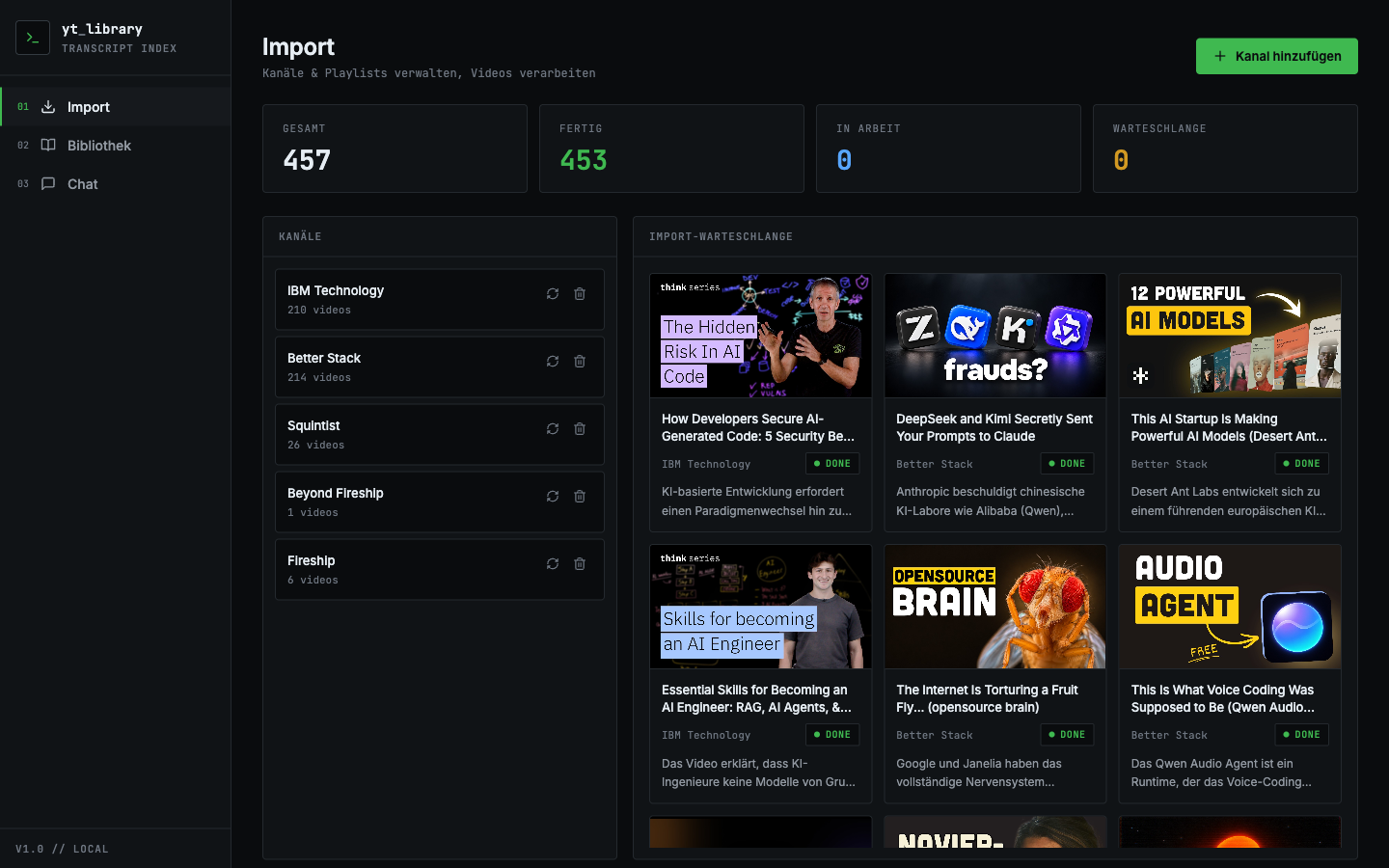The width and height of the screenshot is (1389, 868).
Task: Click summary text starting KI-basierte Entwicklung erfordert
Action: (x=757, y=502)
